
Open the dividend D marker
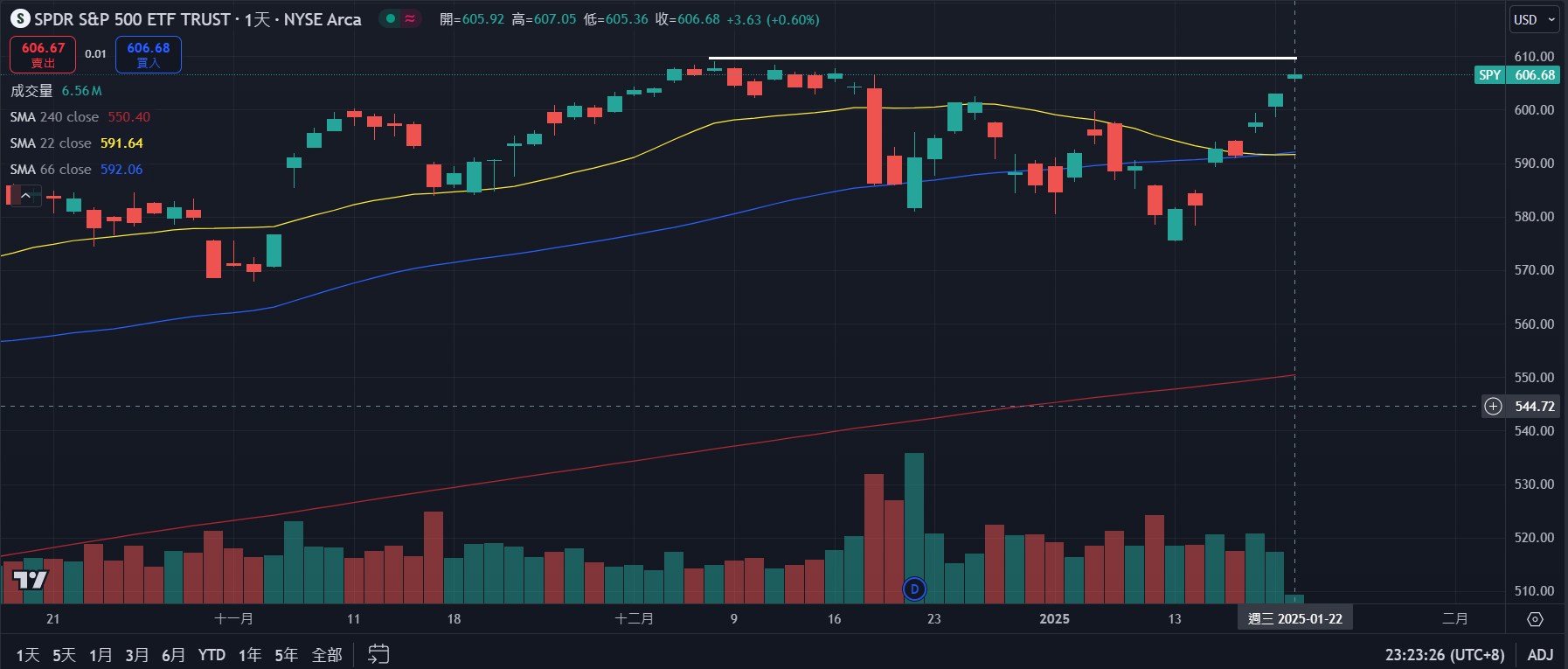pos(914,589)
